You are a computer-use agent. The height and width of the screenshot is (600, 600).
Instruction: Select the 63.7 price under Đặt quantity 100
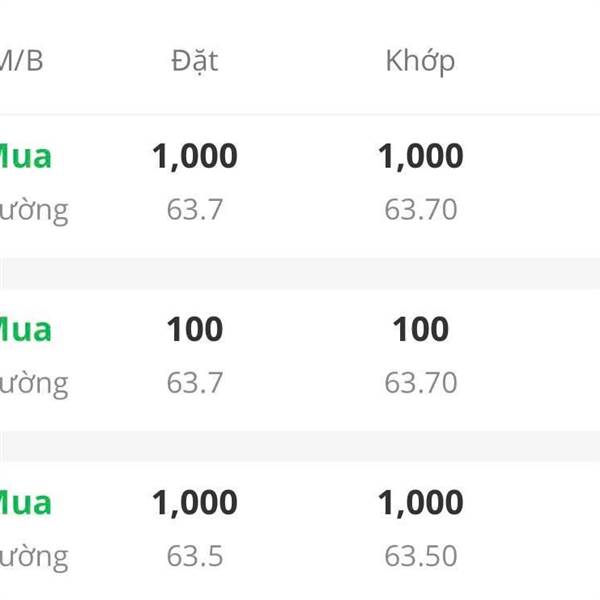[195, 383]
